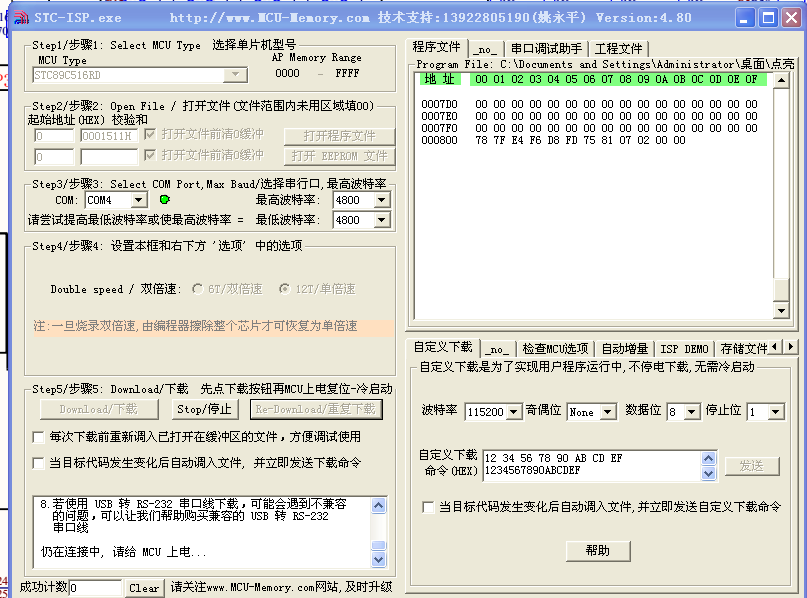Open the upper _no_ tab
This screenshot has height=598, width=807.
tap(485, 49)
